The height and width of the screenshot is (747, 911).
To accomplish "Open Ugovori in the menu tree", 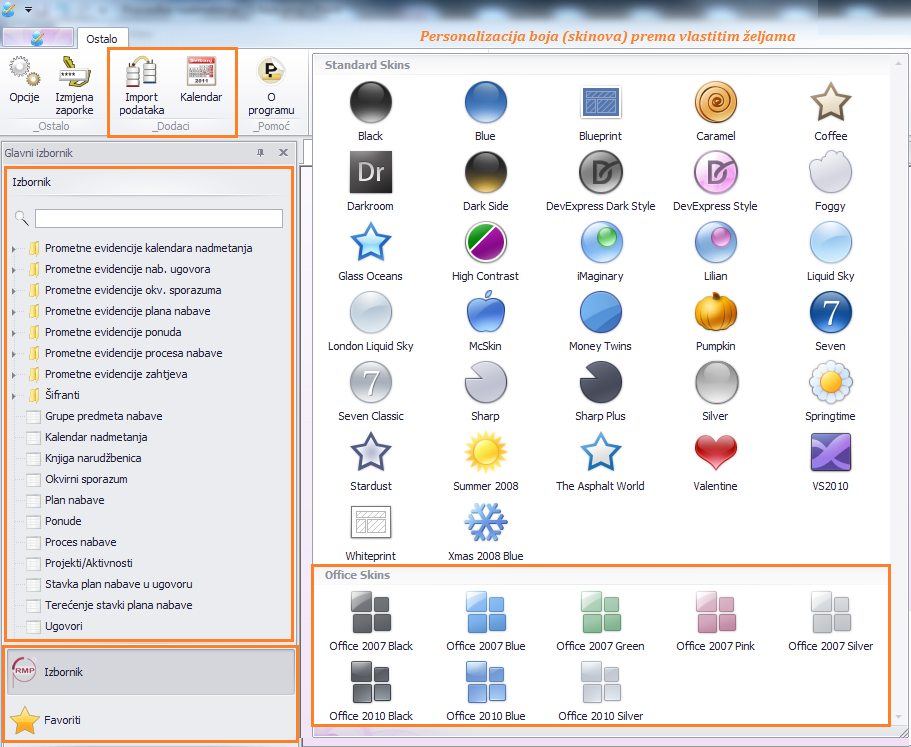I will click(63, 626).
